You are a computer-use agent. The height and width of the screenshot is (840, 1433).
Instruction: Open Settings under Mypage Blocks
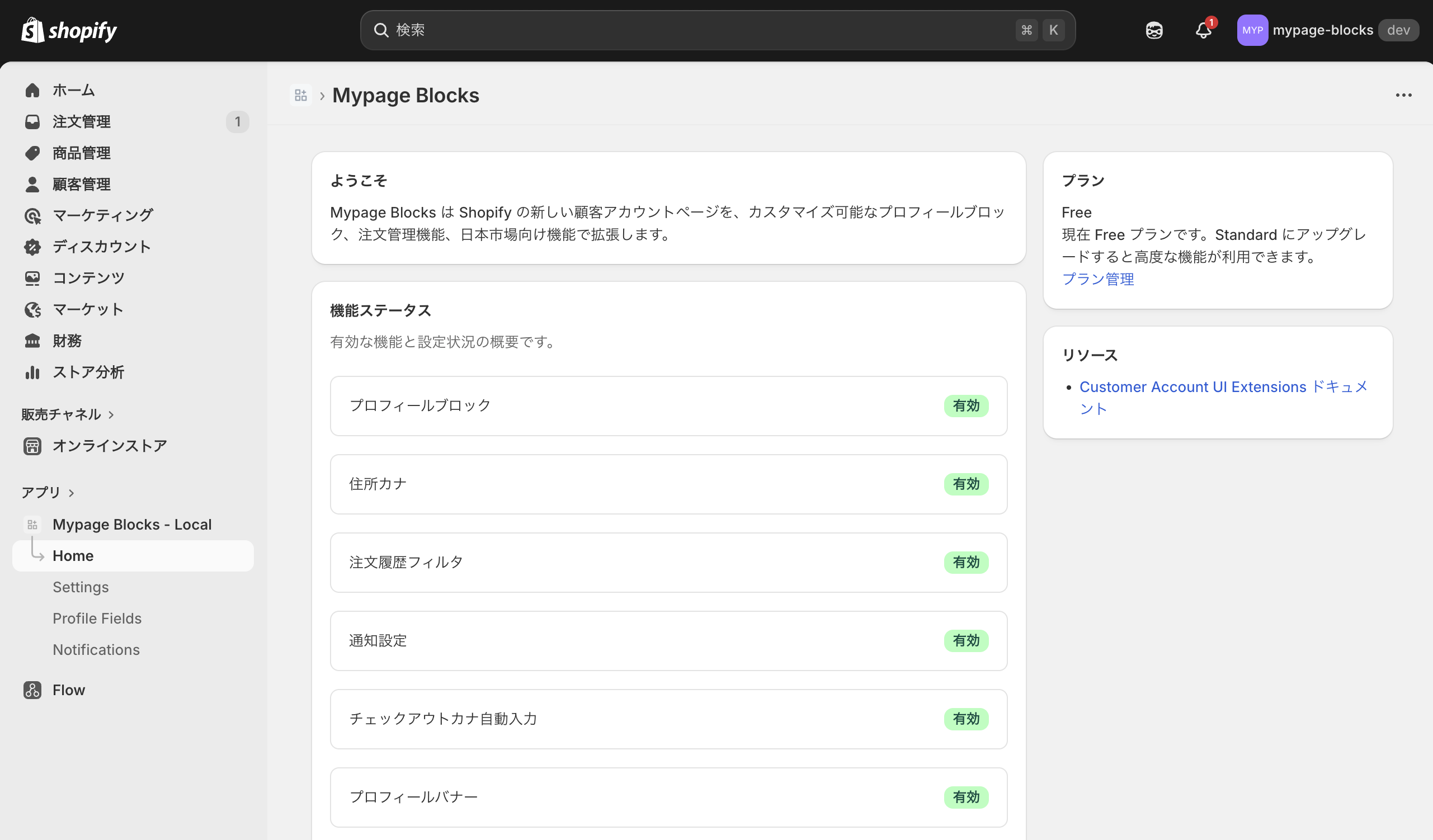(81, 587)
